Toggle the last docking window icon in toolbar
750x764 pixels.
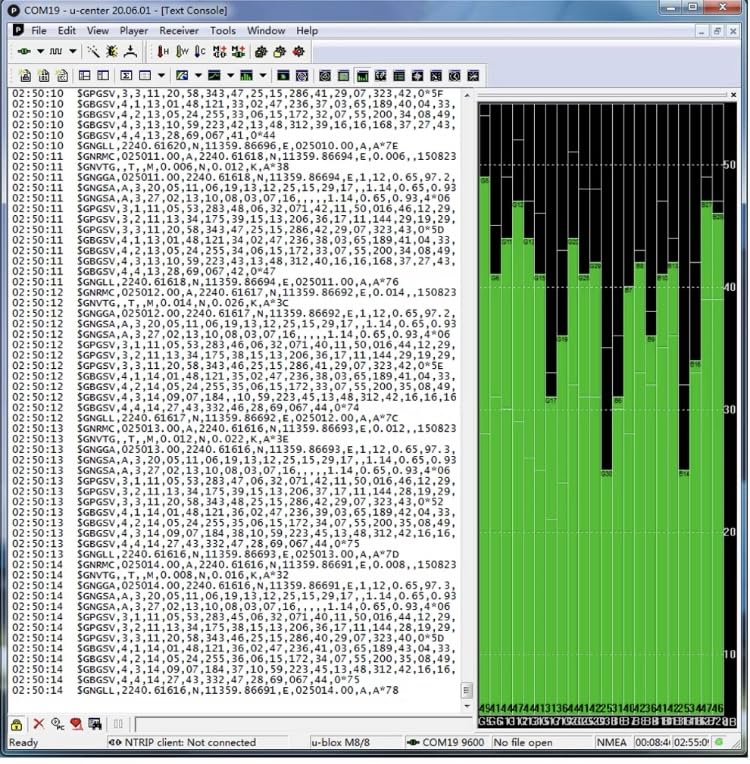pyautogui.click(x=473, y=76)
